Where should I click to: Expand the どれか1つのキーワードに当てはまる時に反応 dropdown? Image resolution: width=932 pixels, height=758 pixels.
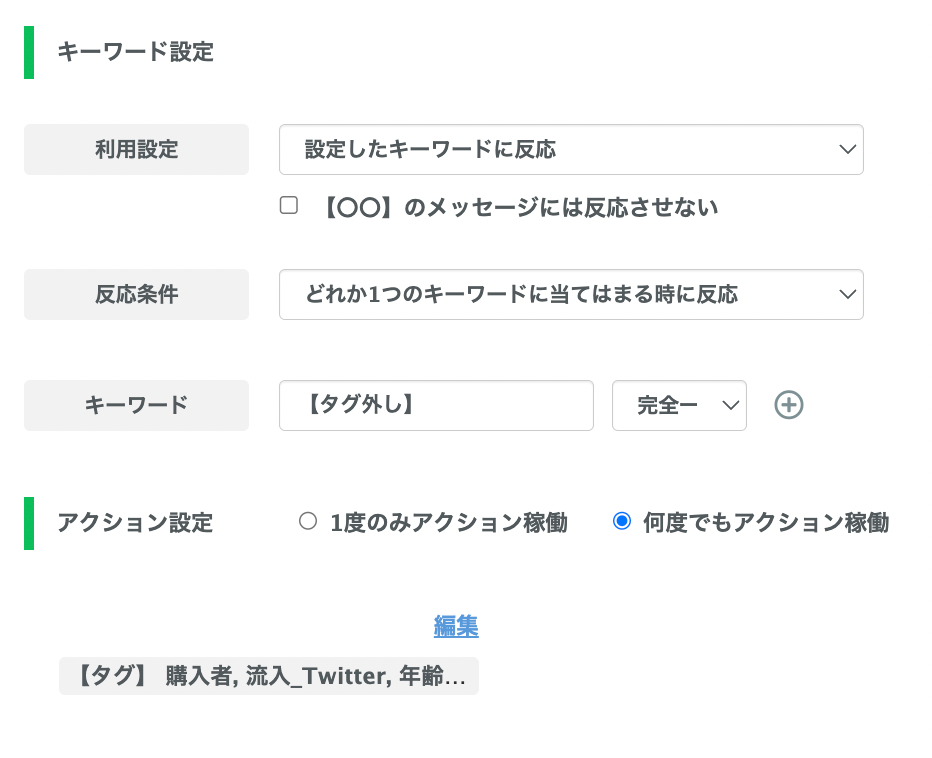coord(571,295)
